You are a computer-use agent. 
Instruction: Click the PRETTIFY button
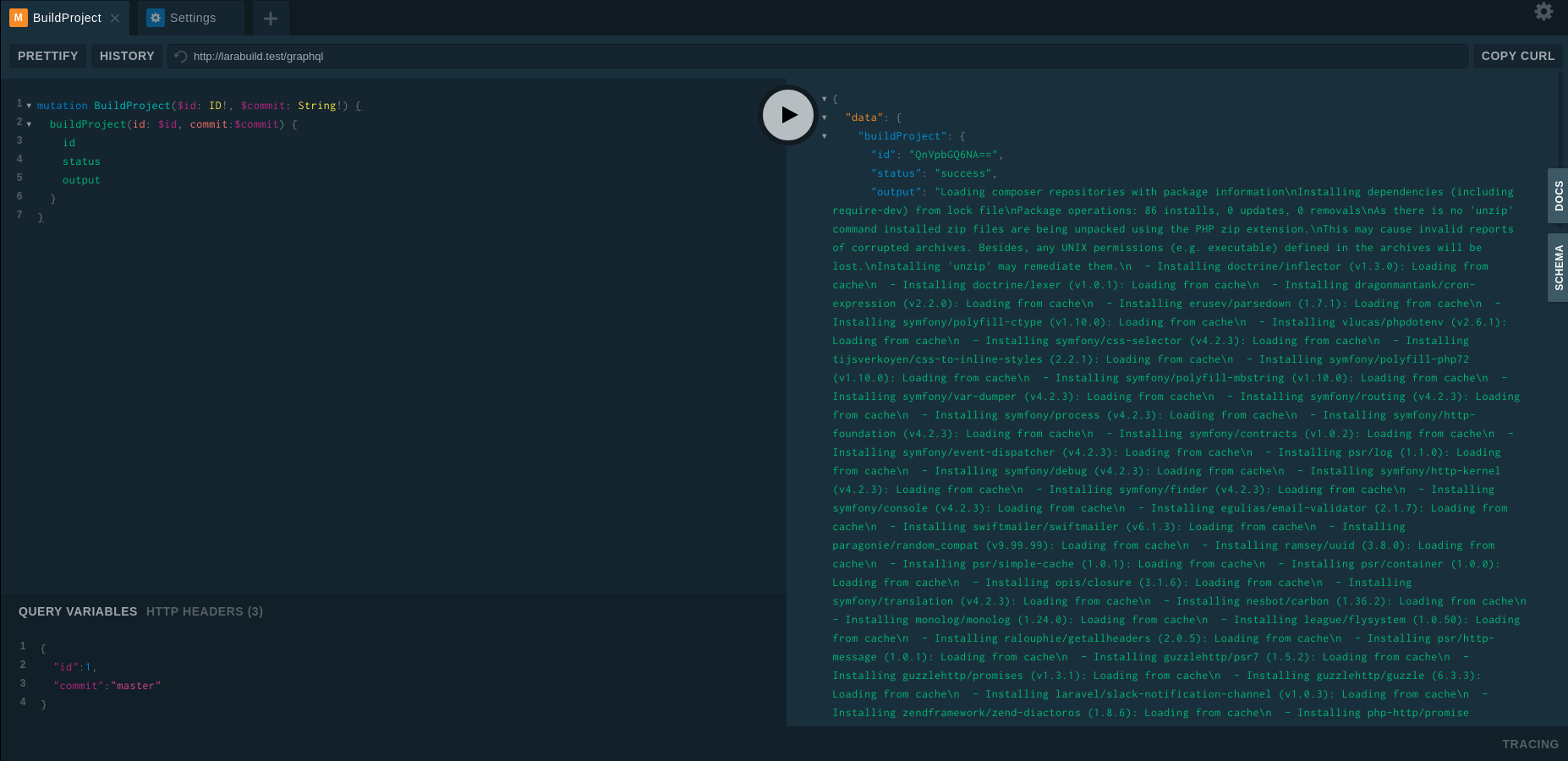click(48, 56)
